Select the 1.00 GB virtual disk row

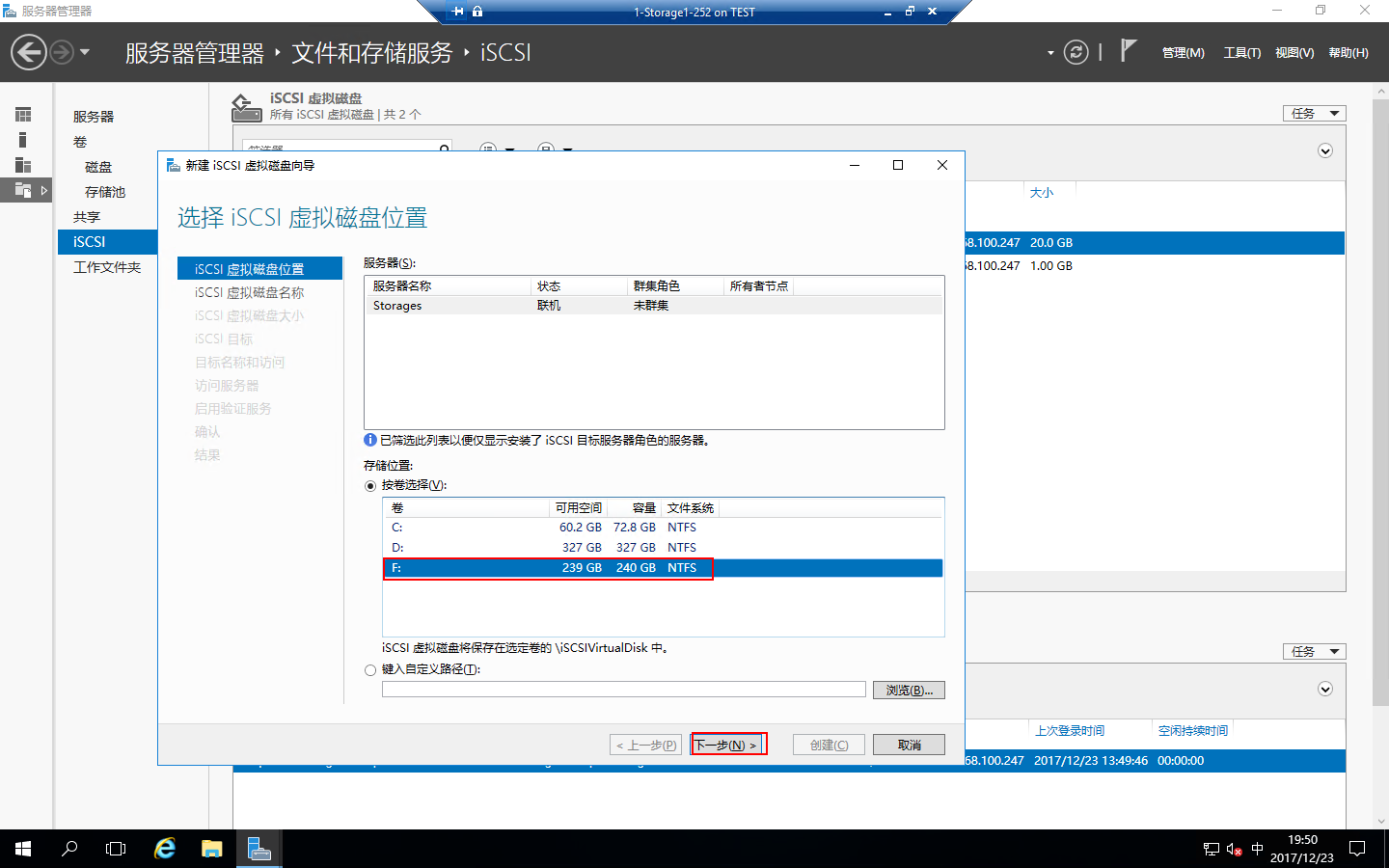(x=1155, y=266)
